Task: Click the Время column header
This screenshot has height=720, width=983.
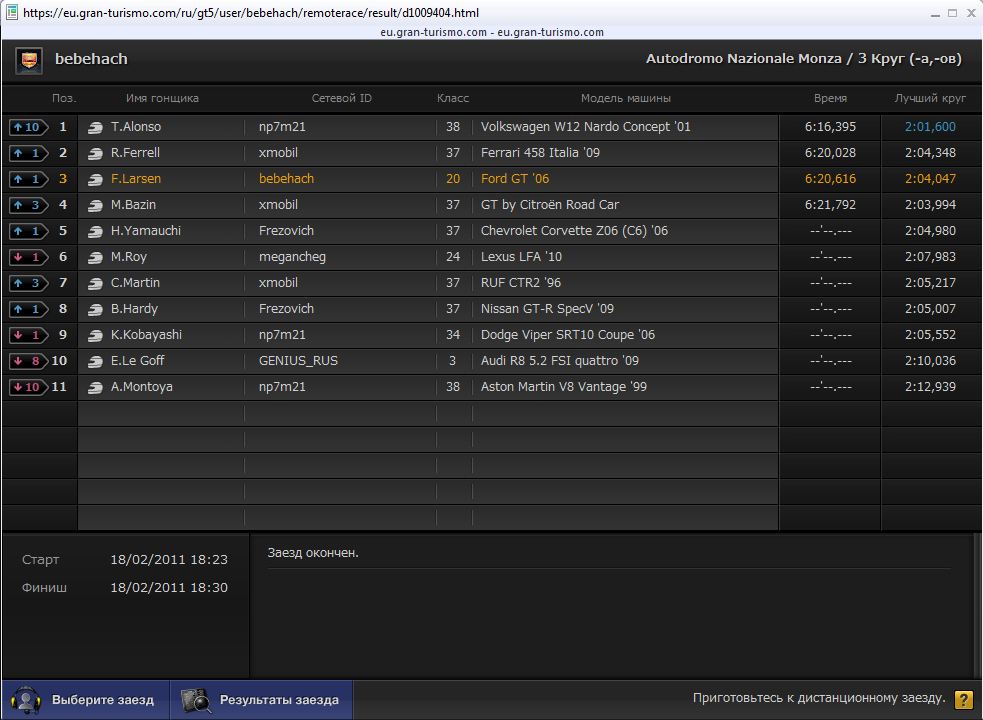Action: pyautogui.click(x=830, y=98)
